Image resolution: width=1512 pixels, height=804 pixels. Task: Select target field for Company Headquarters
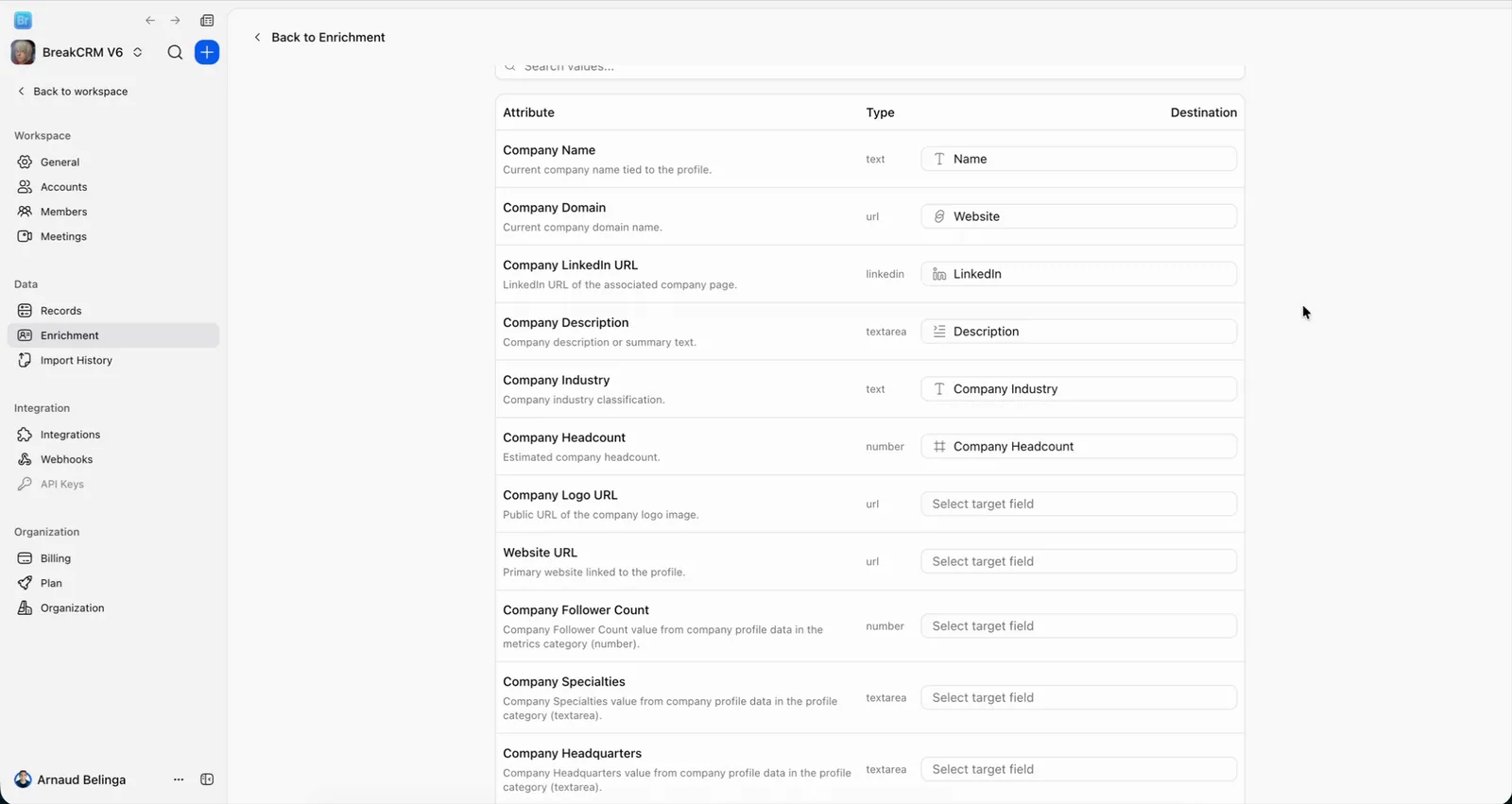tap(1078, 769)
